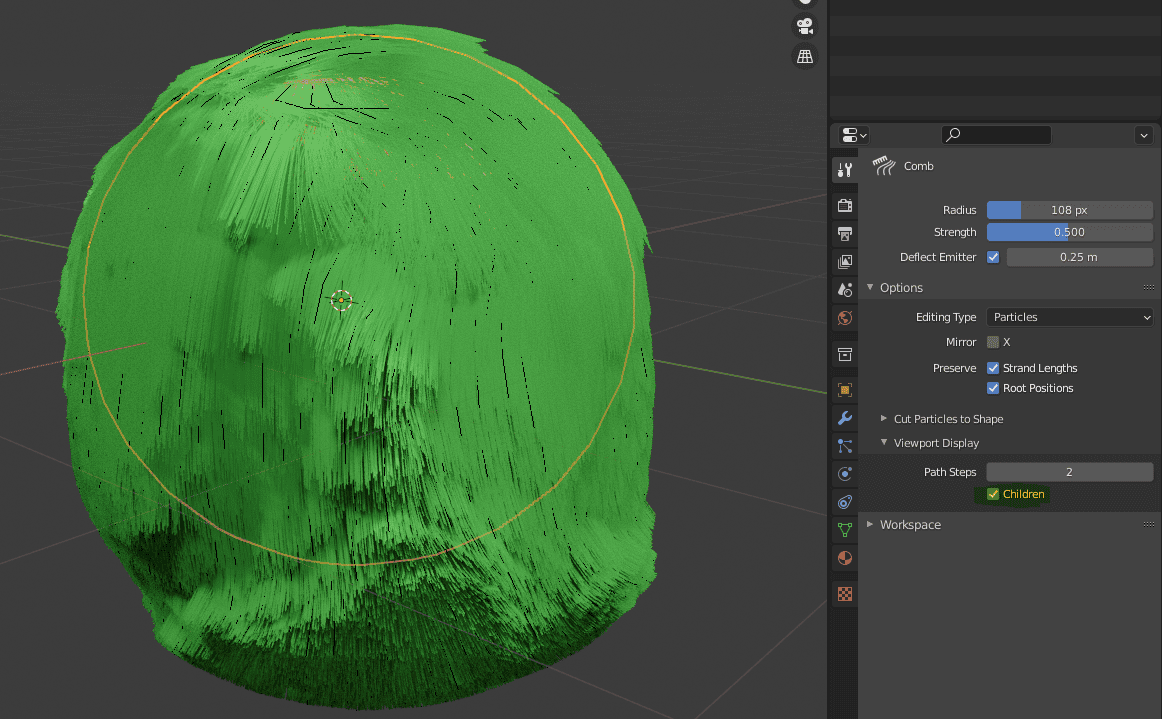This screenshot has height=719, width=1162.
Task: Disable the Deflect Emitter checkbox
Action: (993, 257)
